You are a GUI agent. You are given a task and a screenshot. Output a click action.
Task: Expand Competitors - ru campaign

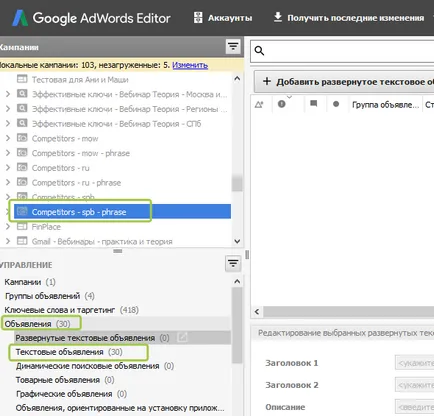tap(8, 168)
